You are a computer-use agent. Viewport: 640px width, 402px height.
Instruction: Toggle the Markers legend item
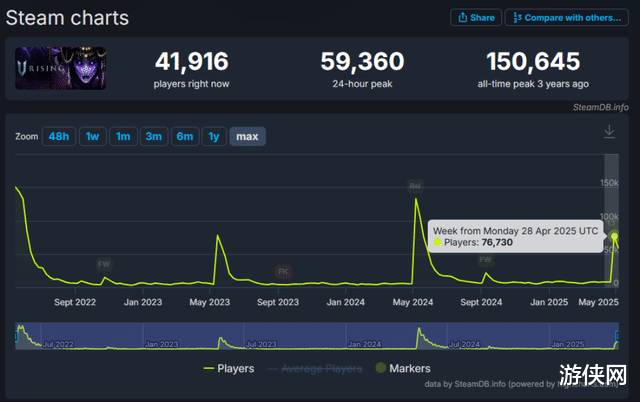[403, 368]
